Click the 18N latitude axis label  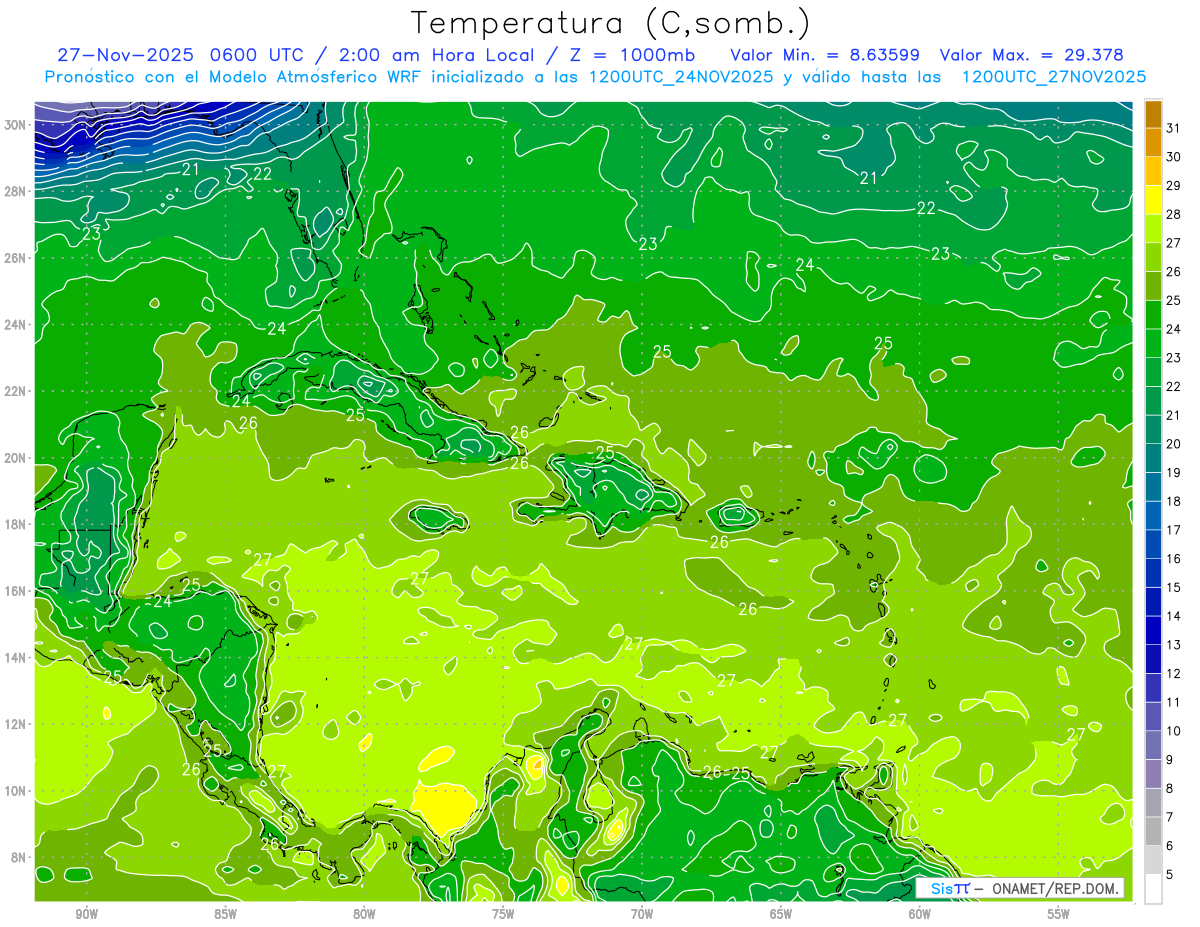[x=16, y=524]
